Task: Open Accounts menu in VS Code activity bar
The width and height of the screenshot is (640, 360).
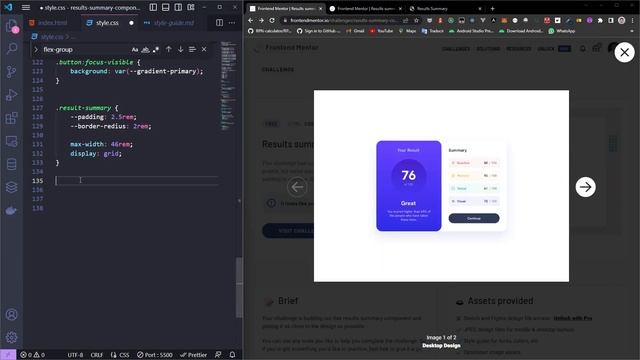Action: (11, 315)
